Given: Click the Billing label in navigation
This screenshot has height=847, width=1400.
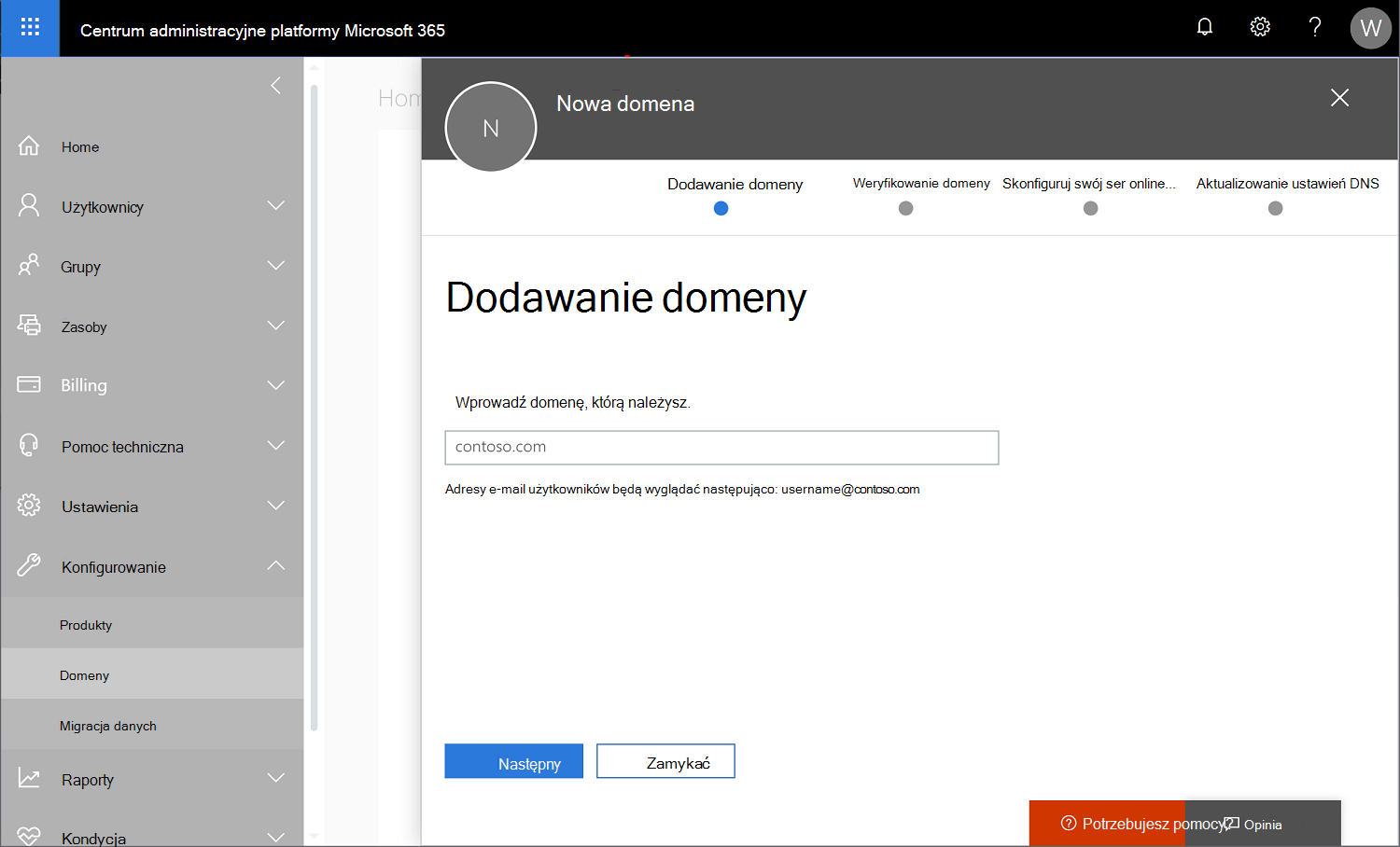Looking at the screenshot, I should (x=84, y=385).
